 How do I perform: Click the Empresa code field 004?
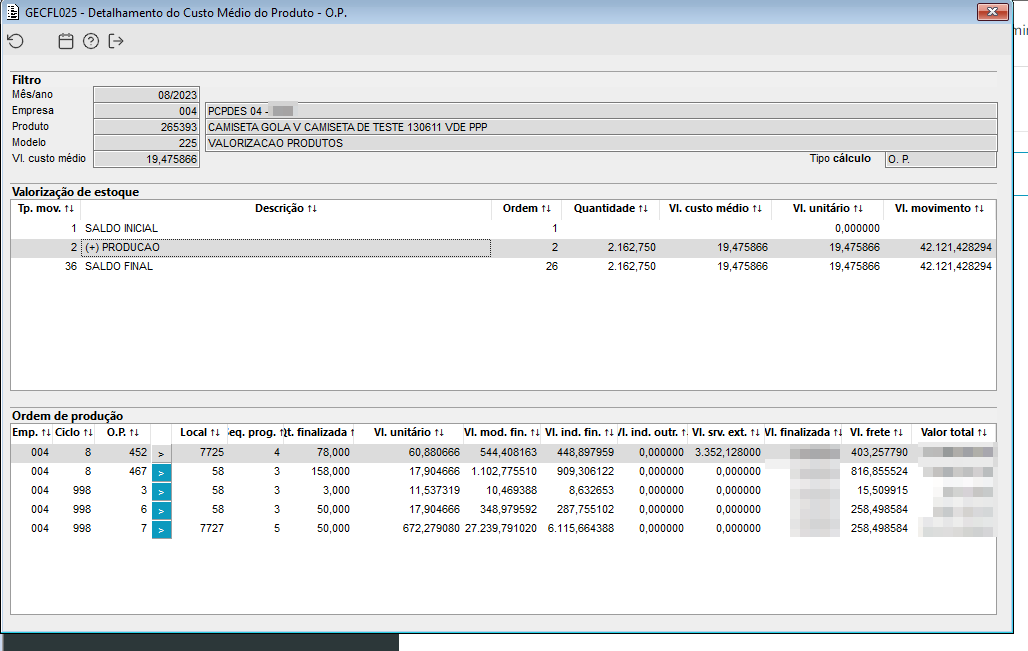[x=146, y=111]
